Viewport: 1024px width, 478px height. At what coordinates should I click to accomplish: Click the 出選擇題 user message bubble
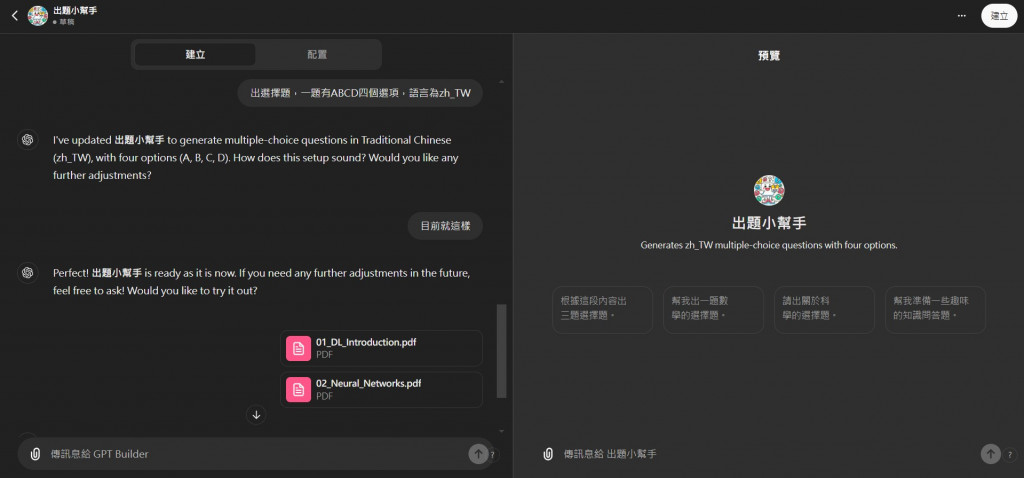click(360, 93)
